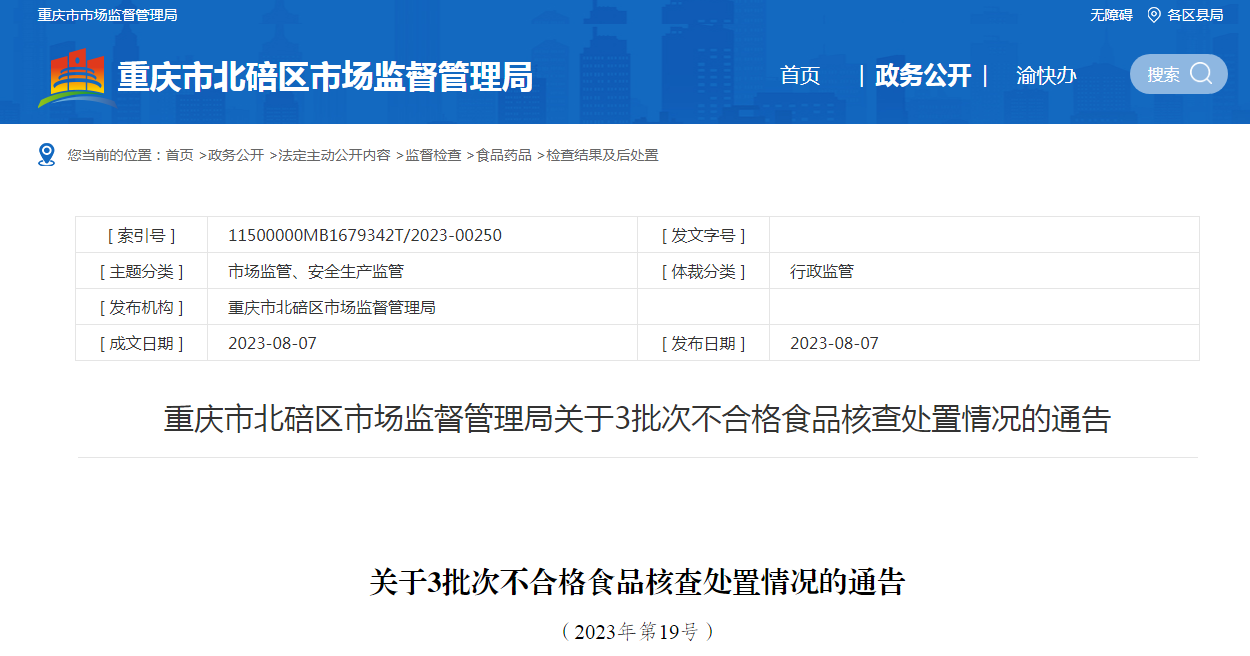1250x656 pixels.
Task: Click the 您当前的位置 breadcrumb label
Action: (115, 155)
